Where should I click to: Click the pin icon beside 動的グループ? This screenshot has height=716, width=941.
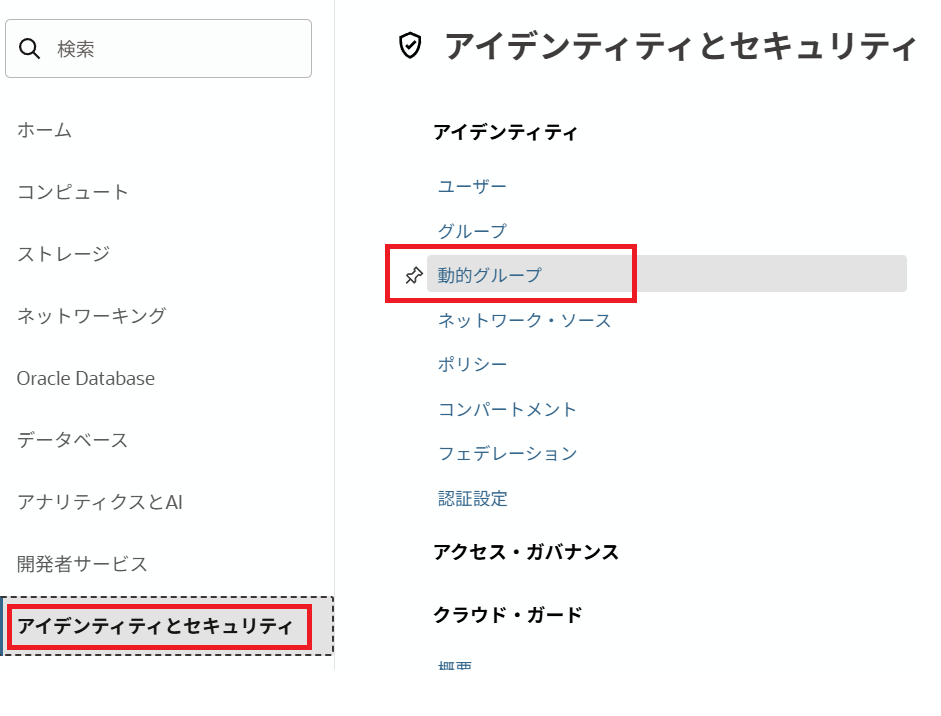coord(413,275)
